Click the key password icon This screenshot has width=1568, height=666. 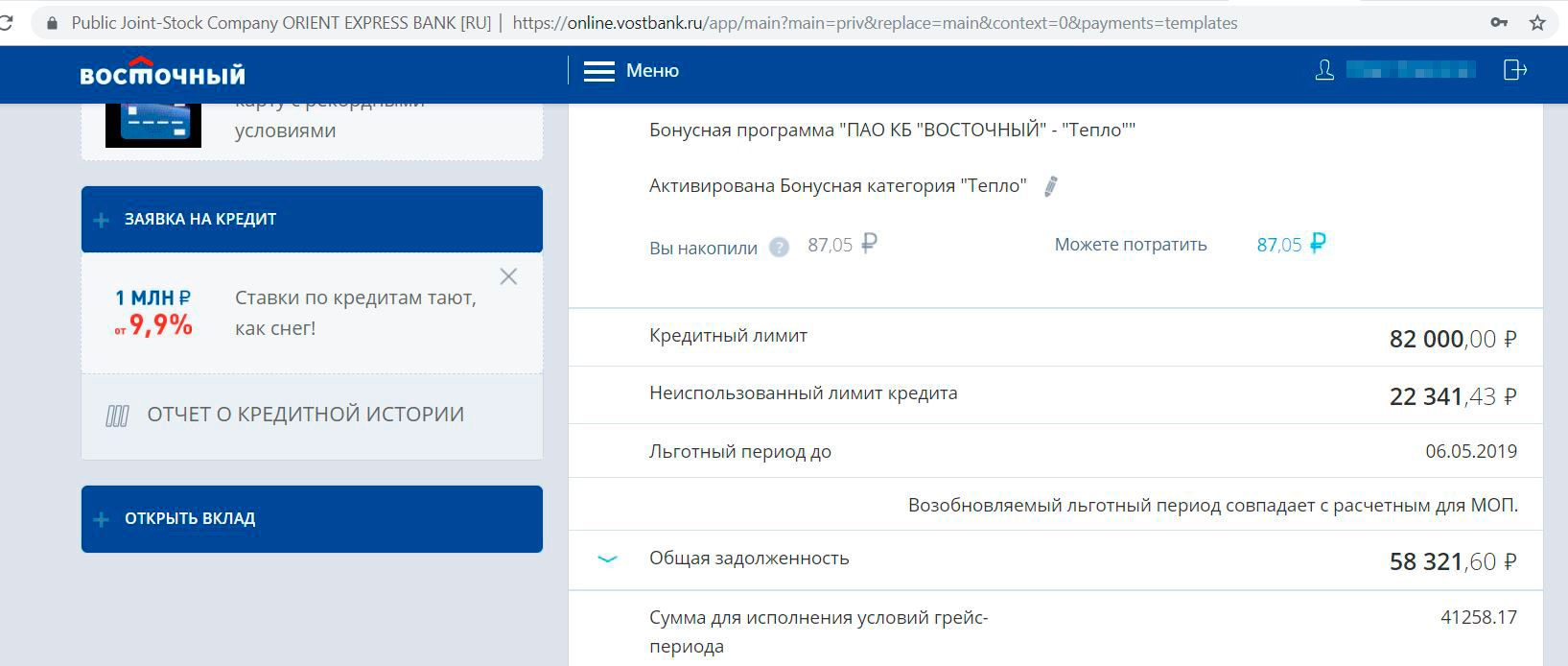[1499, 23]
